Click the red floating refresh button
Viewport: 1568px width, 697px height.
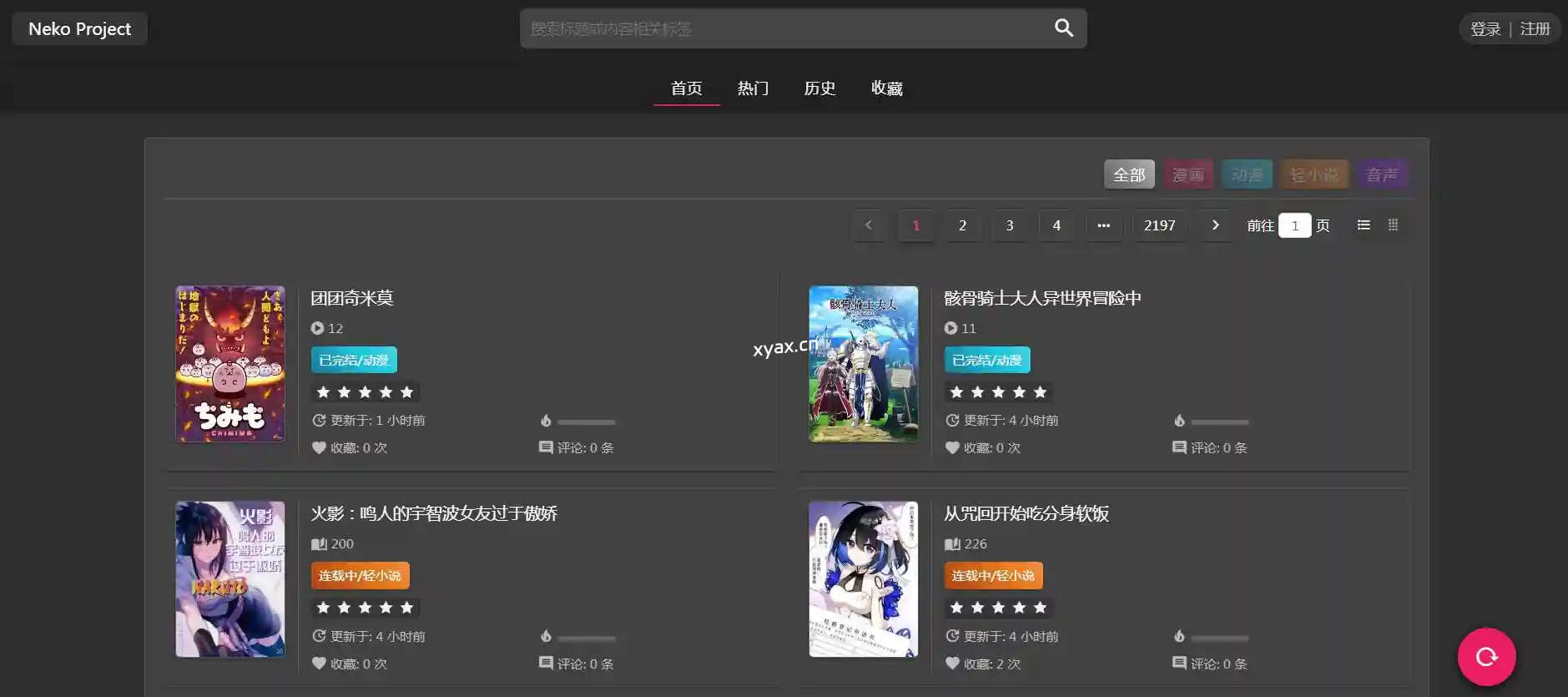point(1486,657)
